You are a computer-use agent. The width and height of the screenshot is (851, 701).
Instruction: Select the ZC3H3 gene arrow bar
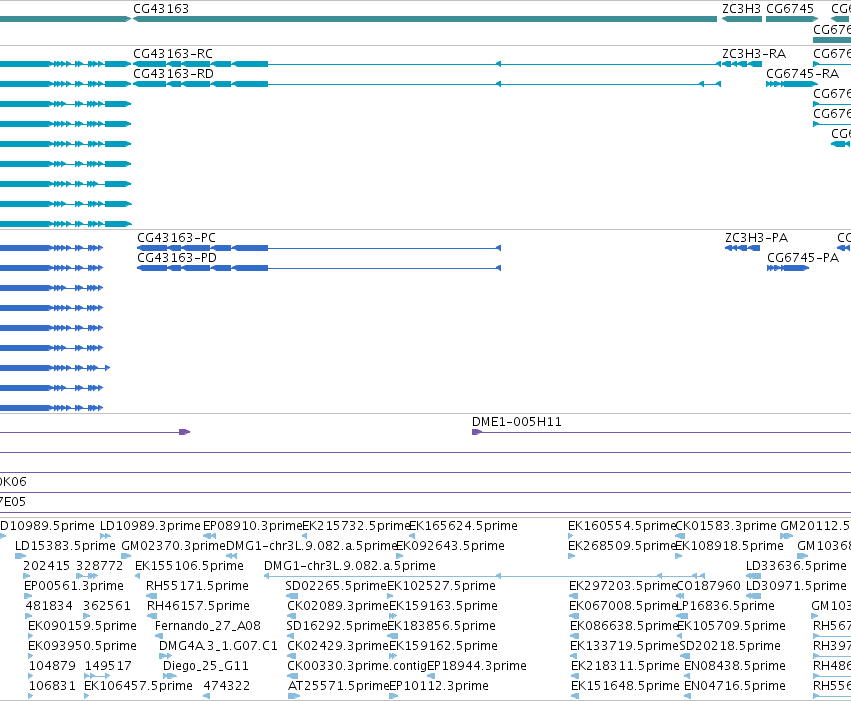point(741,19)
